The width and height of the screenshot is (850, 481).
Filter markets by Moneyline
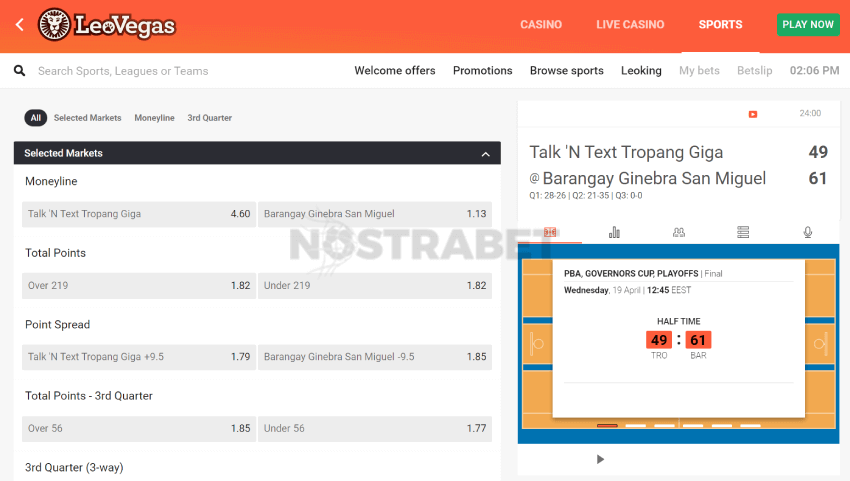(x=154, y=118)
